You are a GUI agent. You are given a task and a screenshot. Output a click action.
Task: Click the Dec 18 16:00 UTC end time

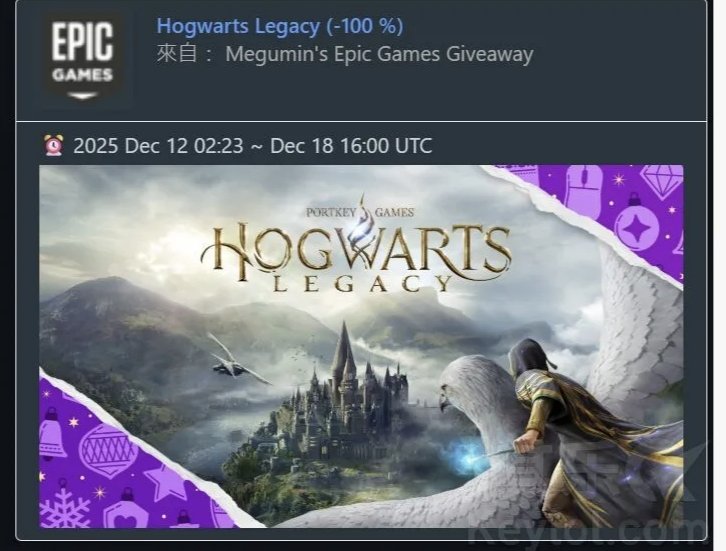(351, 146)
